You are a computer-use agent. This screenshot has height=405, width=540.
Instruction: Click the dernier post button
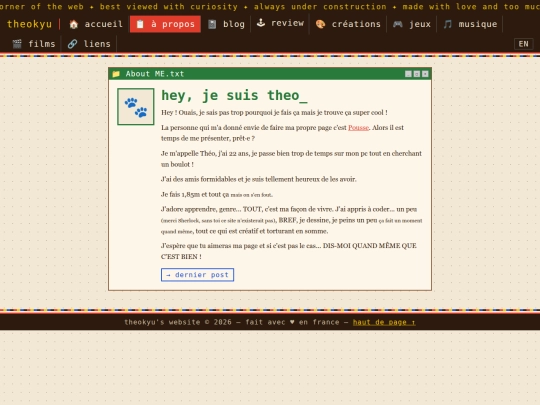click(x=197, y=275)
